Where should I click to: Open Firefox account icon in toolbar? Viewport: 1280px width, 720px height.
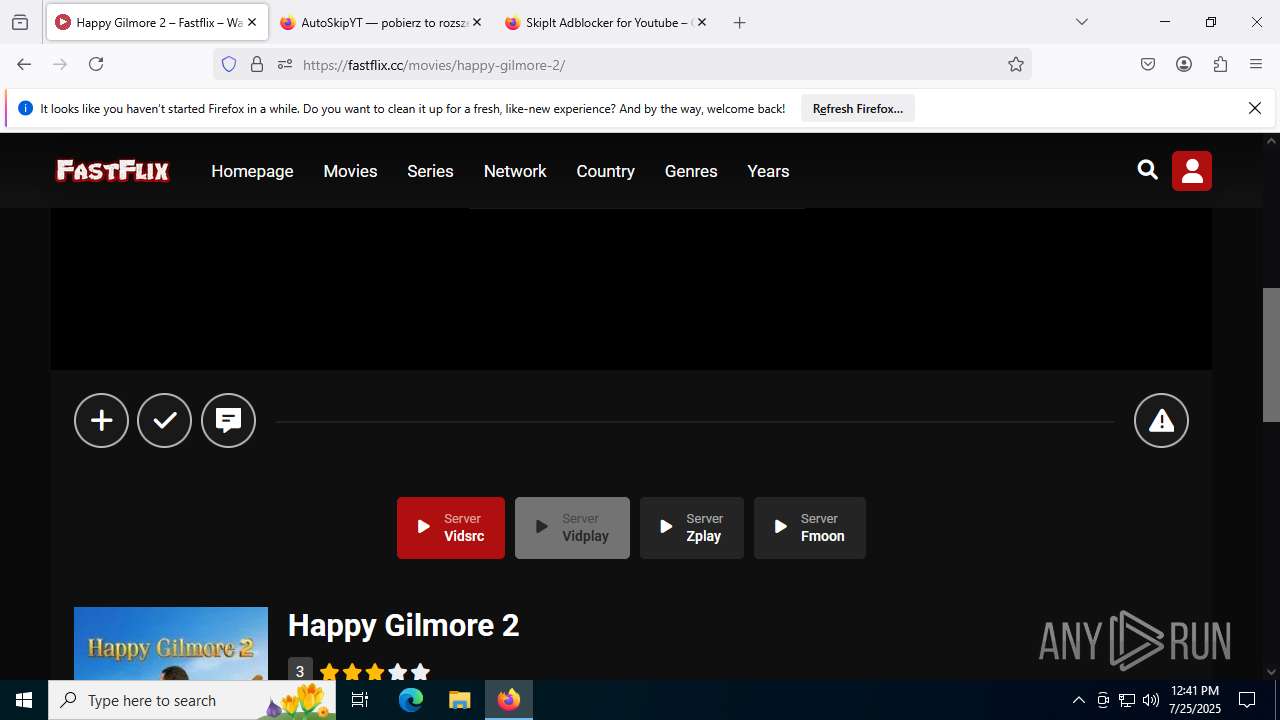pyautogui.click(x=1184, y=64)
